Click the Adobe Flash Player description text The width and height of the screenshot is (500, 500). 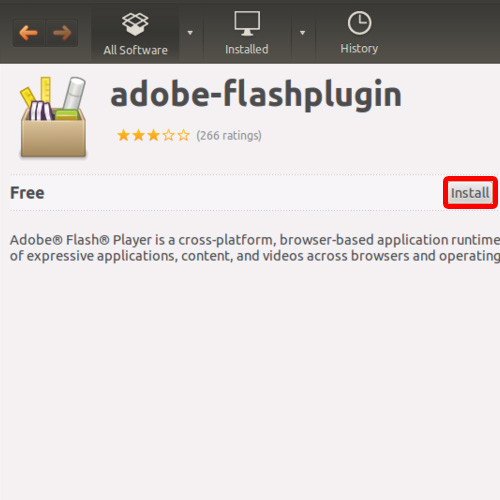point(255,248)
